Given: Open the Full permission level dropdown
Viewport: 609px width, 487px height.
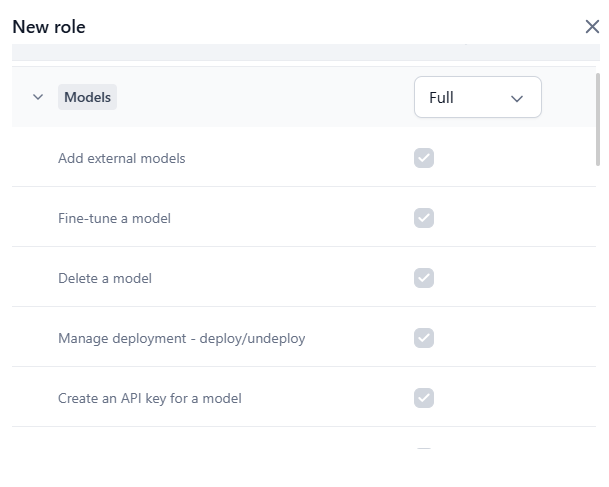Looking at the screenshot, I should [x=477, y=97].
